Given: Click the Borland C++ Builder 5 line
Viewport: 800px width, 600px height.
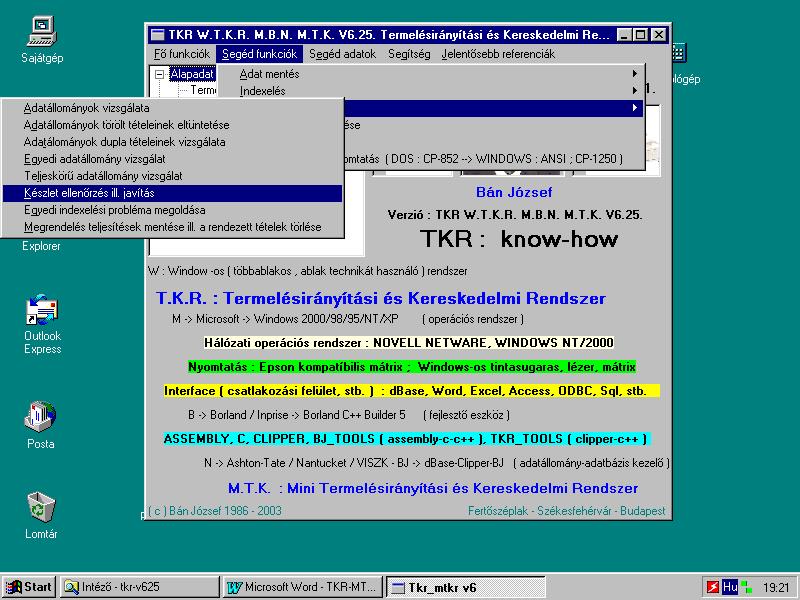Looking at the screenshot, I should pos(349,415).
